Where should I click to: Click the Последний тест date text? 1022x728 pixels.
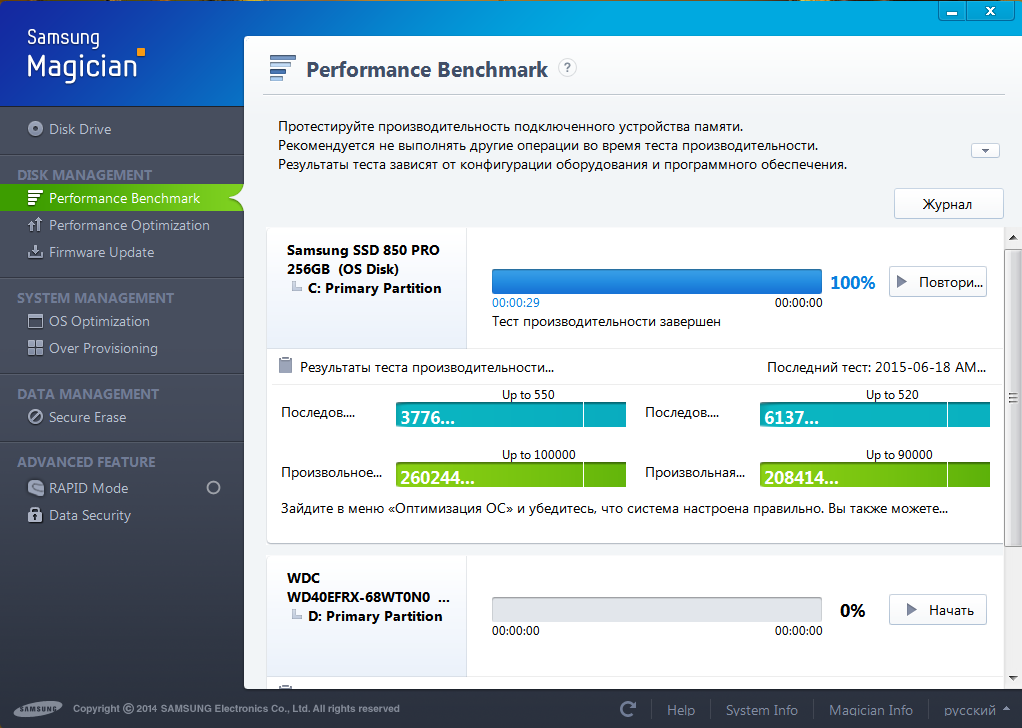point(877,367)
